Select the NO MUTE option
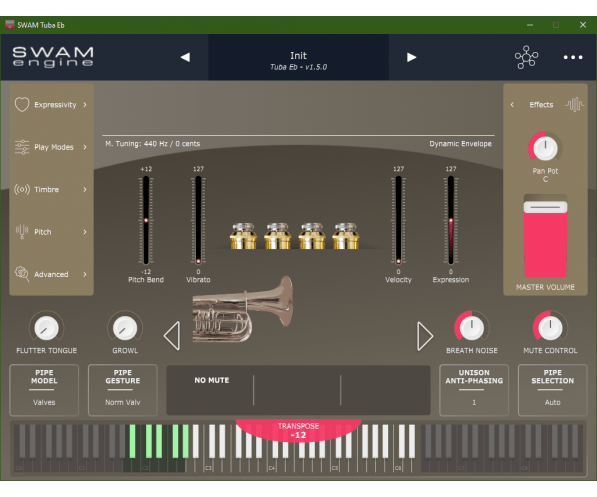 pyautogui.click(x=212, y=380)
